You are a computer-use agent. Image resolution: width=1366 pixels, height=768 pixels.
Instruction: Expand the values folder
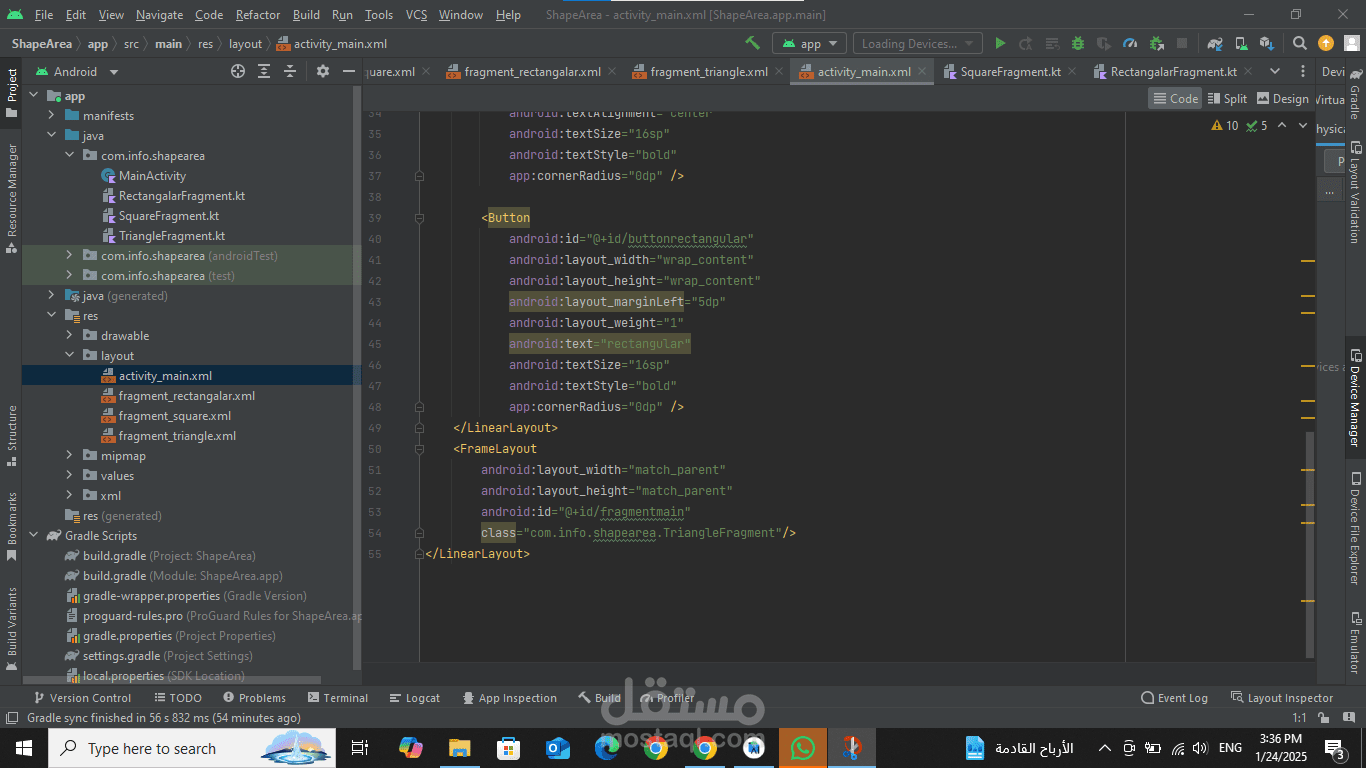tap(69, 476)
